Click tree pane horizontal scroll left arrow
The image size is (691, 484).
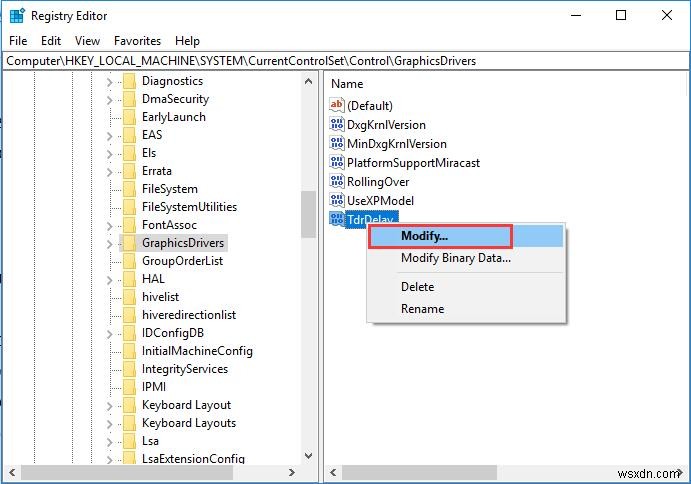[x=12, y=473]
